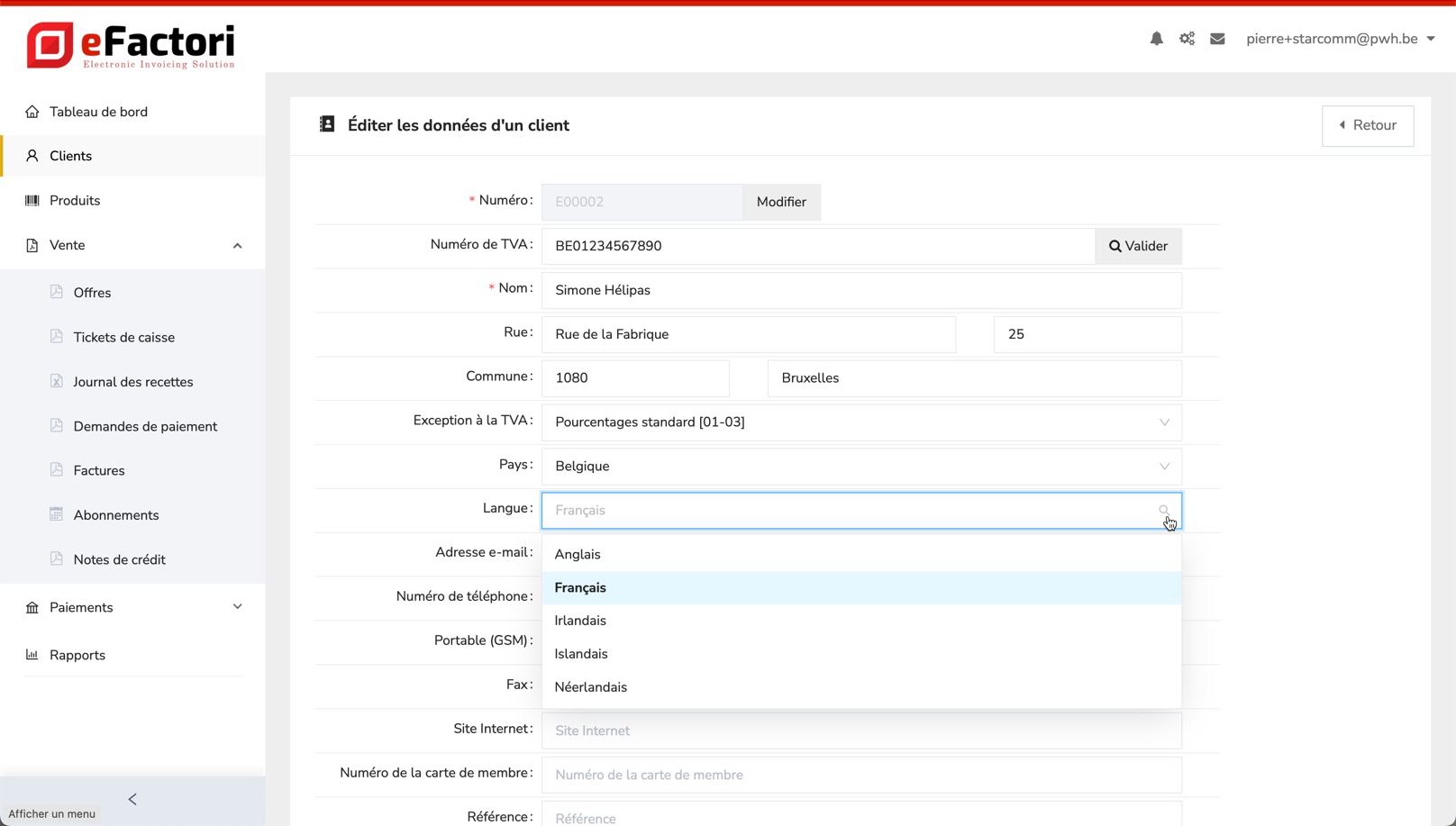
Task: Open the settings gears icon
Action: (x=1187, y=39)
